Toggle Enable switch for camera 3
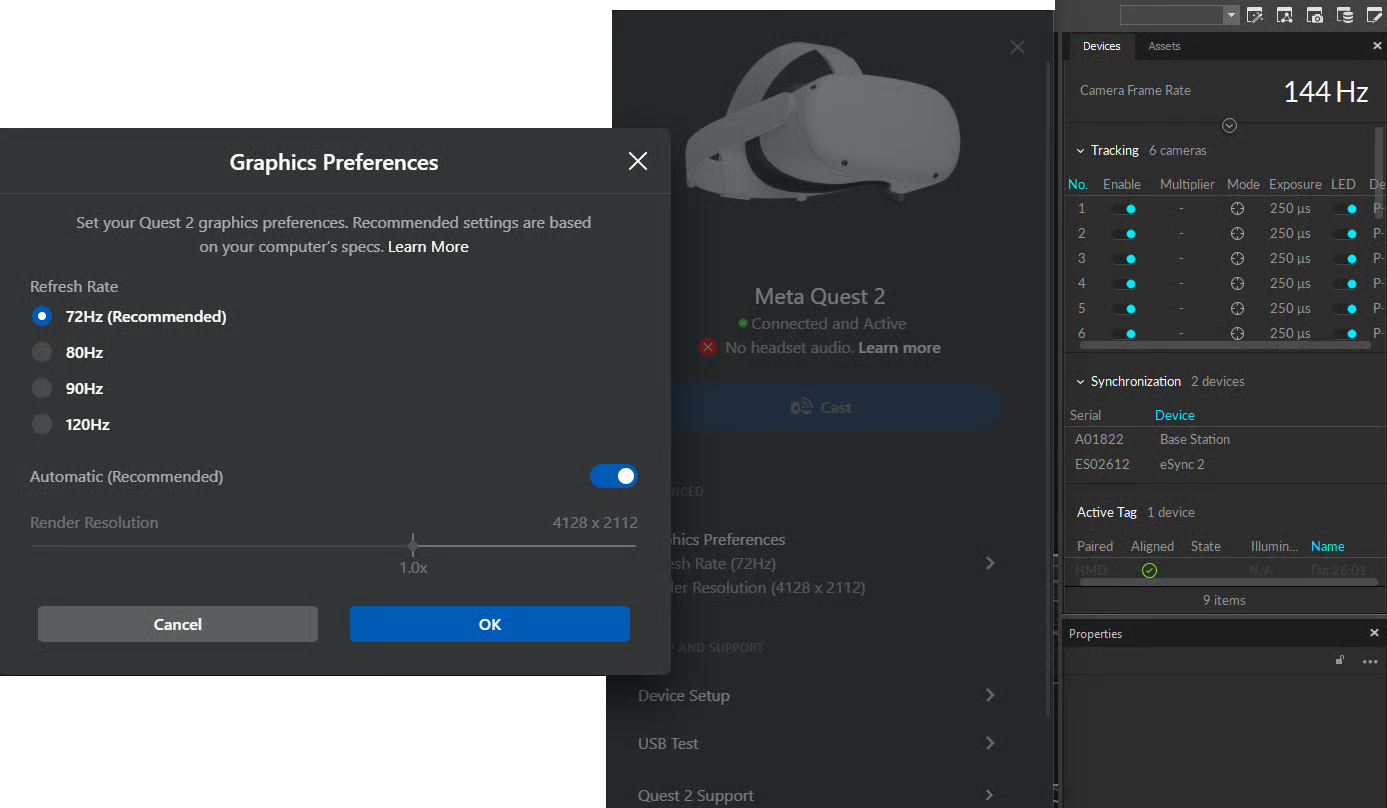 point(1123,258)
